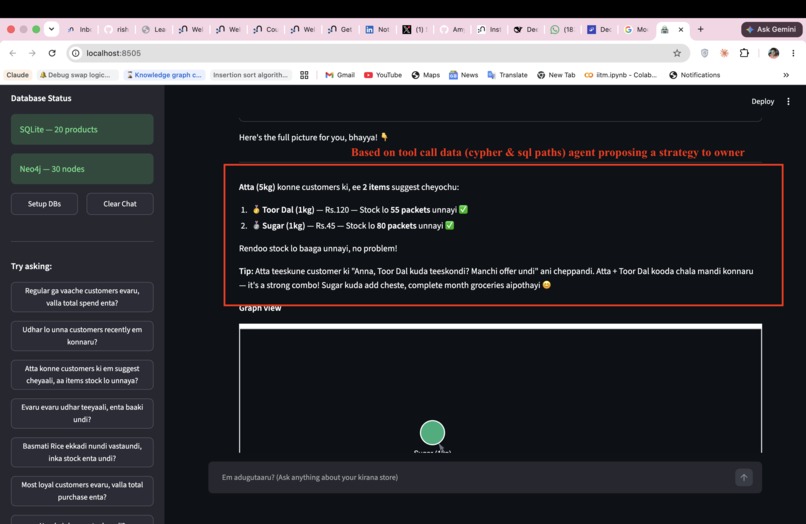Viewport: 806px width, 524px height.
Task: Click the 'Toor Dal (1kg)' list item
Action: 360,210
